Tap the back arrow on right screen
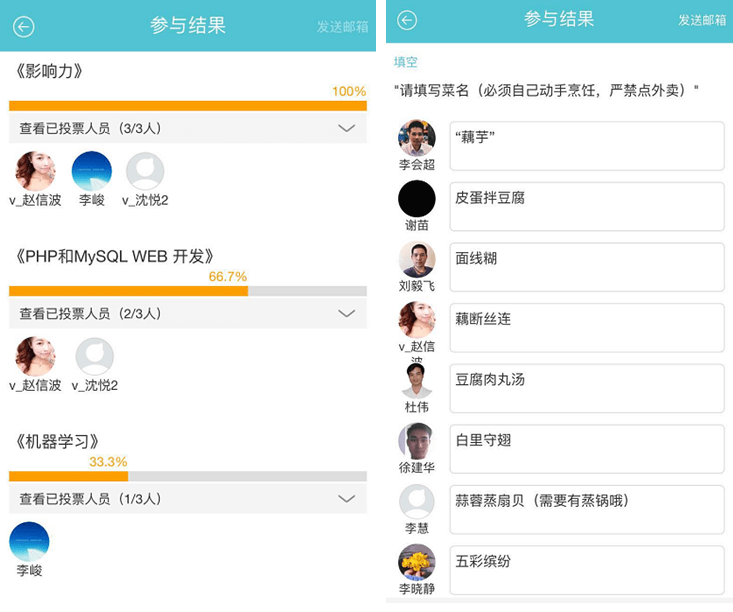 click(407, 20)
